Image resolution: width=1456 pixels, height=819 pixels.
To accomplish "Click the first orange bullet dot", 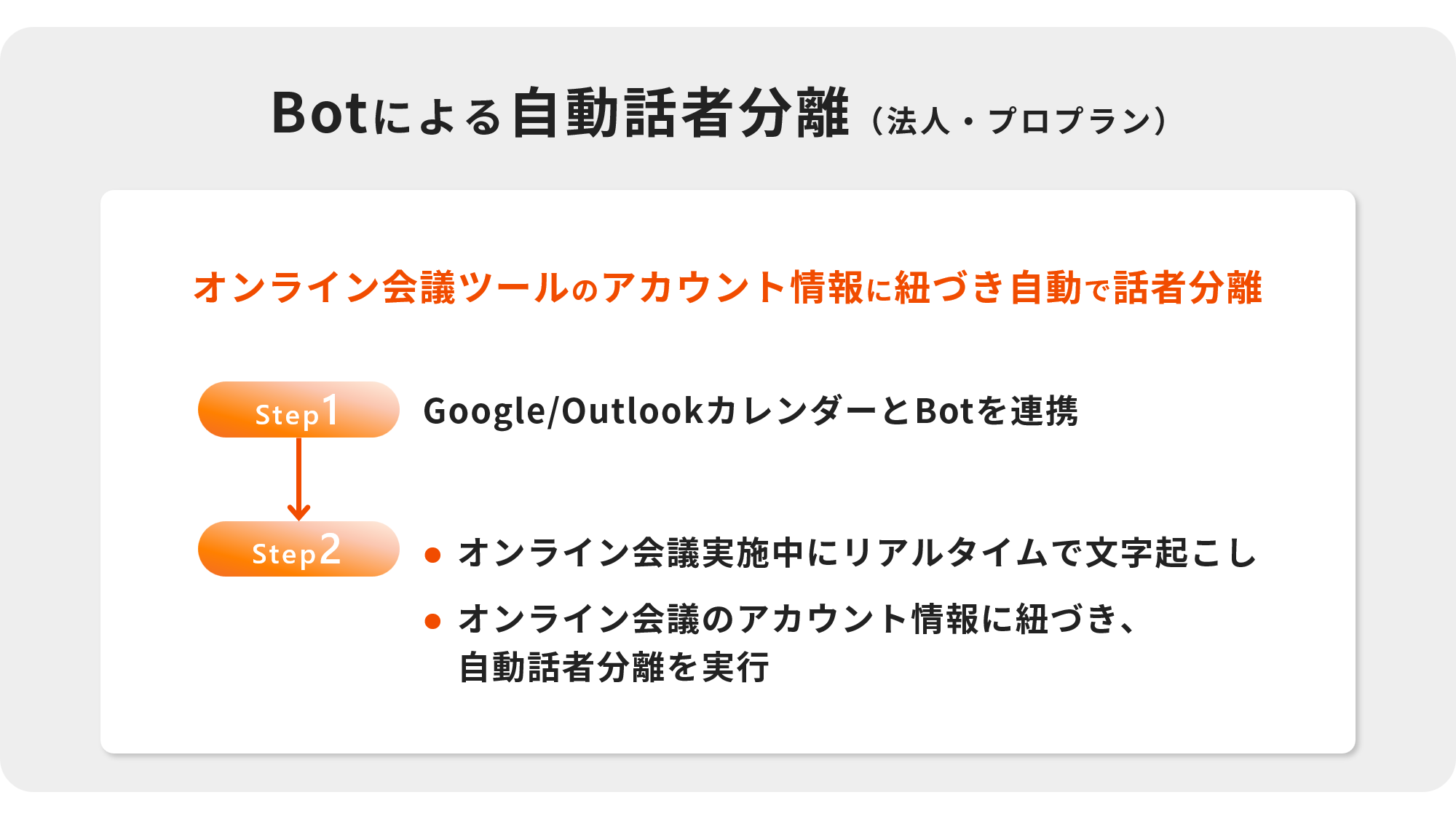I will coord(432,555).
